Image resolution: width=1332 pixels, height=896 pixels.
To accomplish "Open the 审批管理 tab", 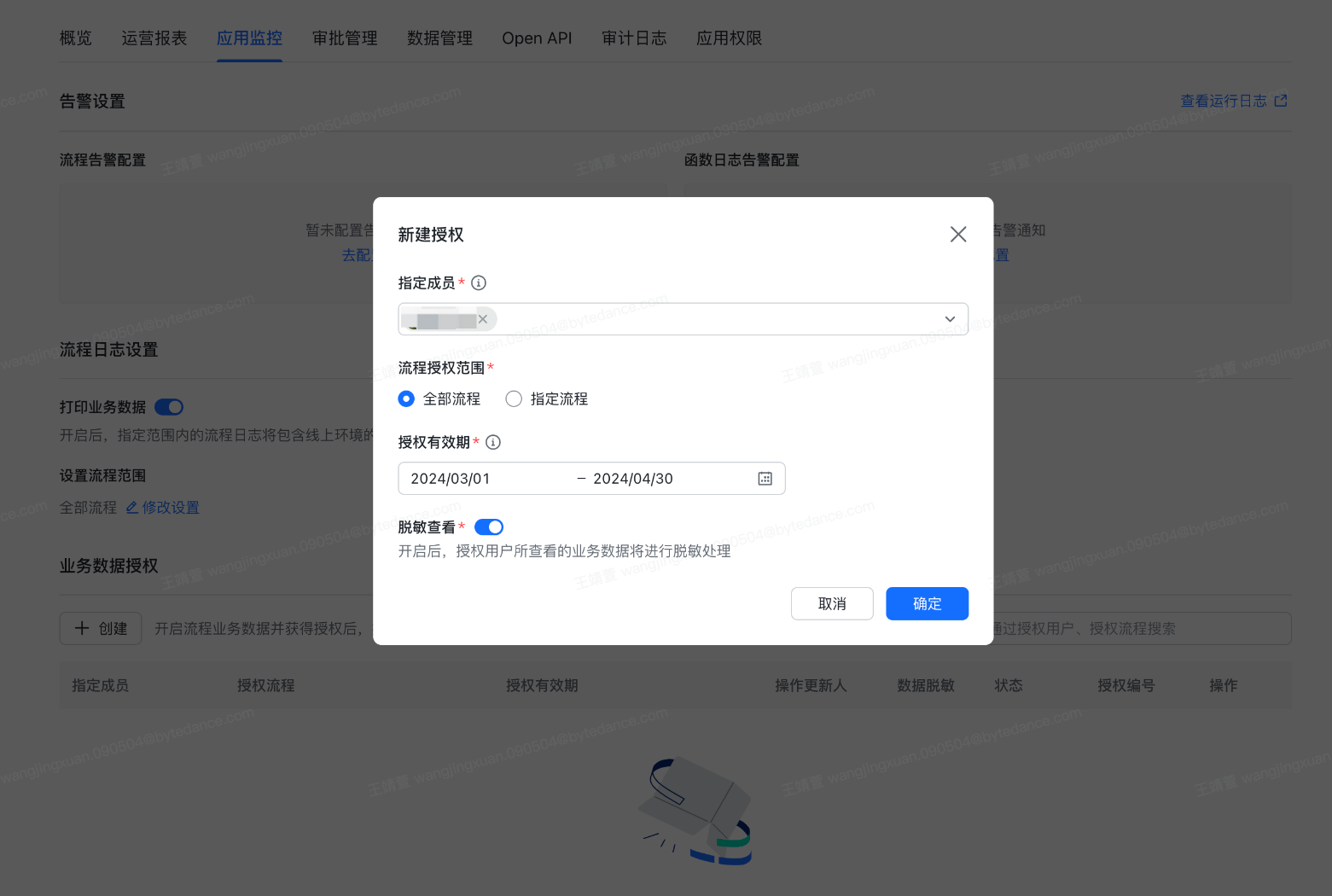I will [345, 38].
